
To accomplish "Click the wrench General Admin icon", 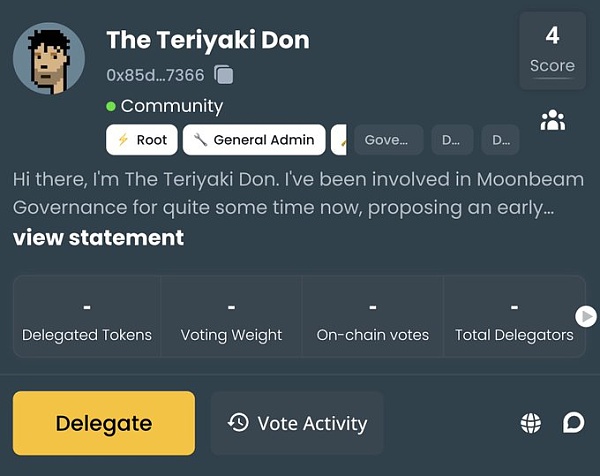I will click(x=200, y=140).
